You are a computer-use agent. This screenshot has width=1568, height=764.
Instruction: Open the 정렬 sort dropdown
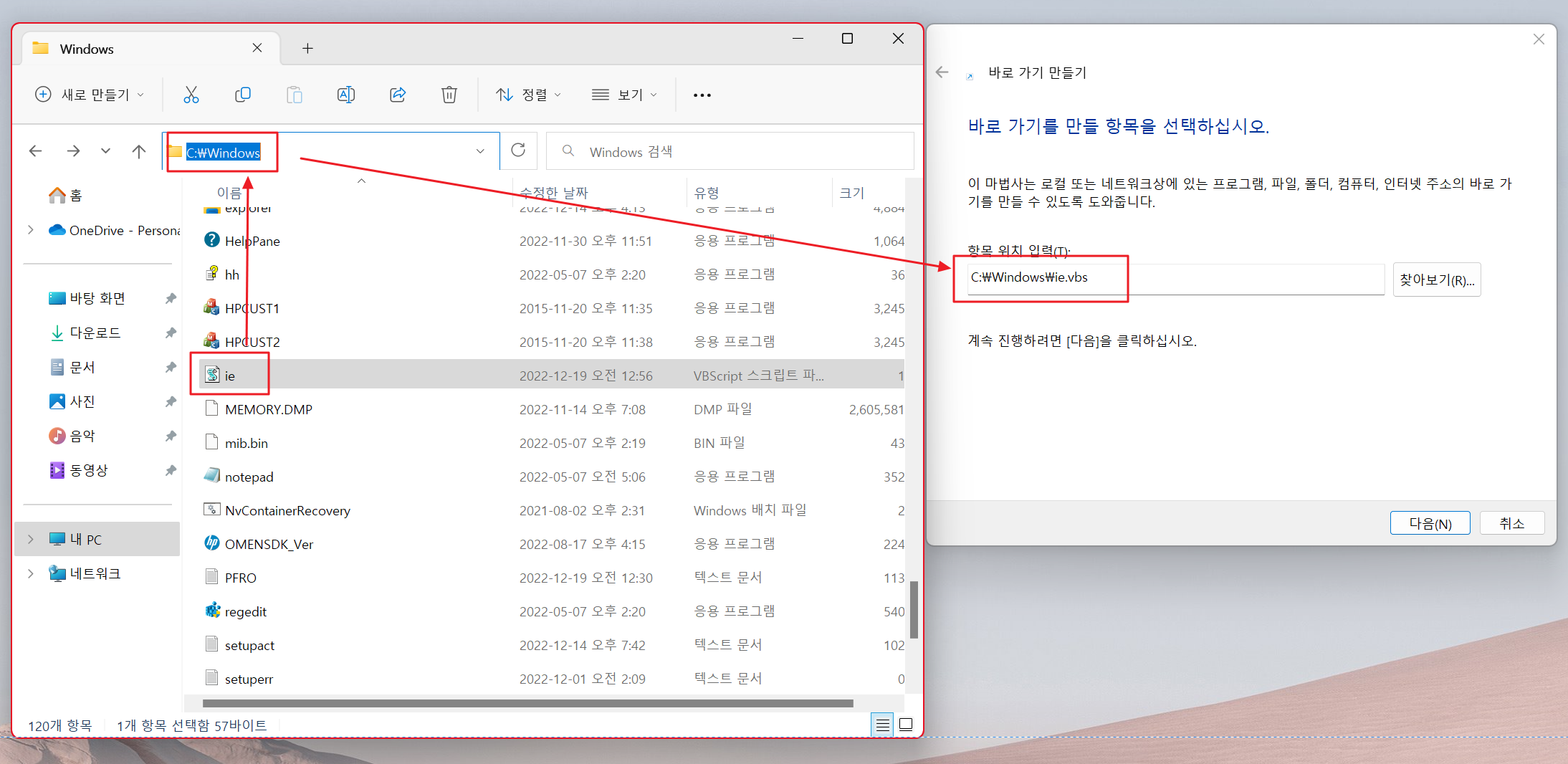pos(529,95)
